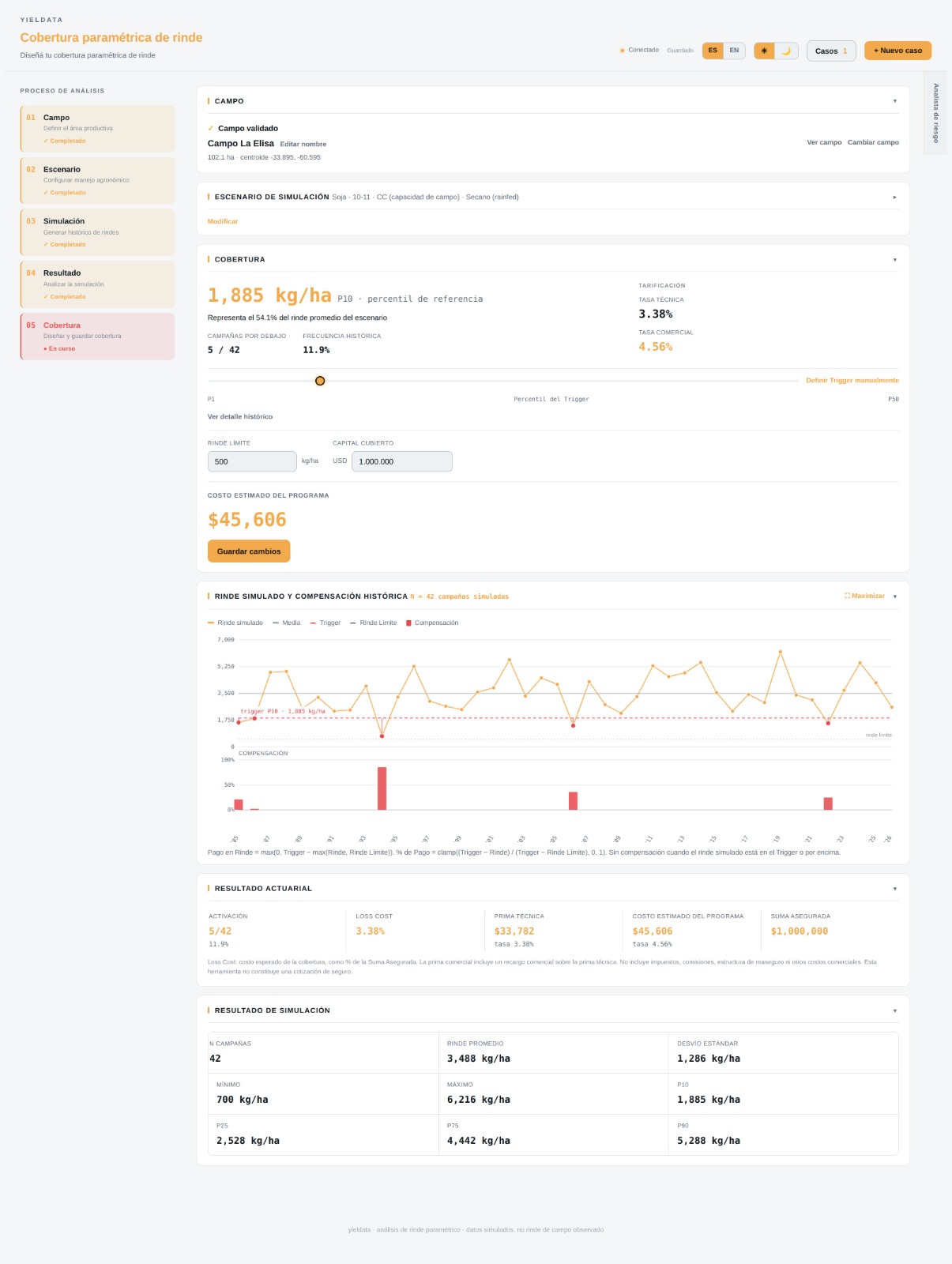
Task: Open Ver detalle histórico link
Action: [240, 416]
